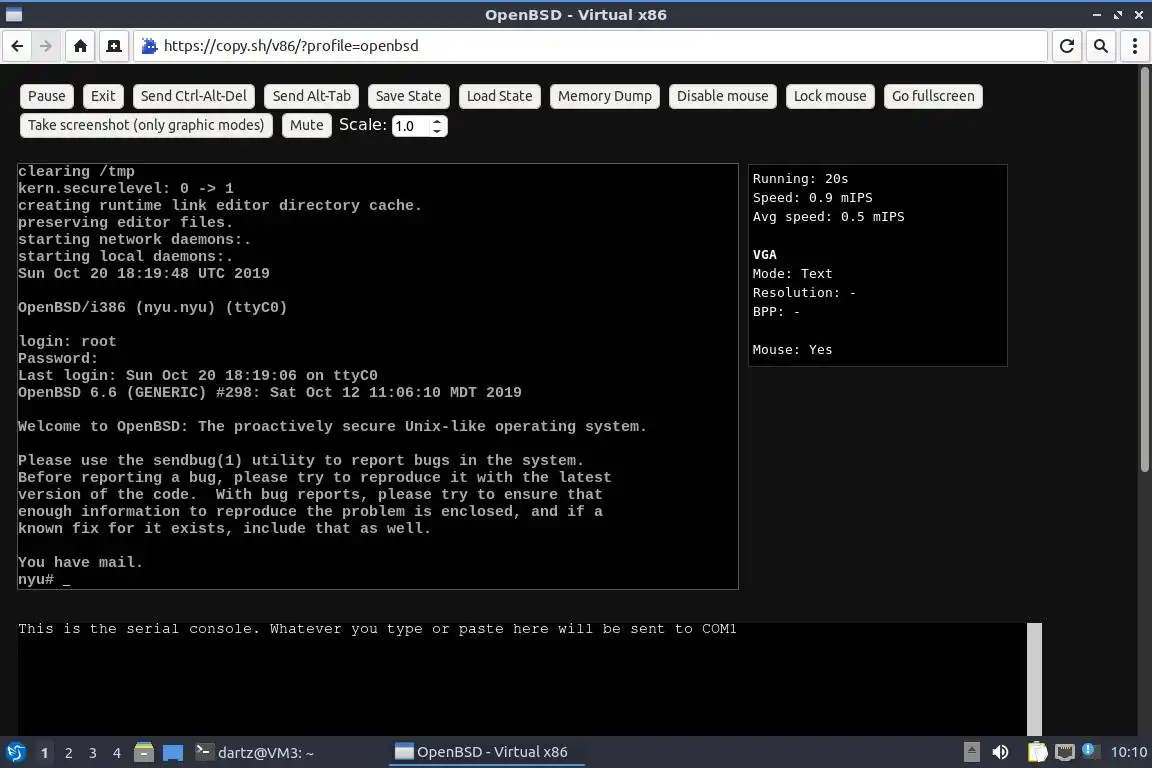The image size is (1152, 768).
Task: Click the 'Avg speed: 0.5 mIPS' line
Action: tap(828, 217)
